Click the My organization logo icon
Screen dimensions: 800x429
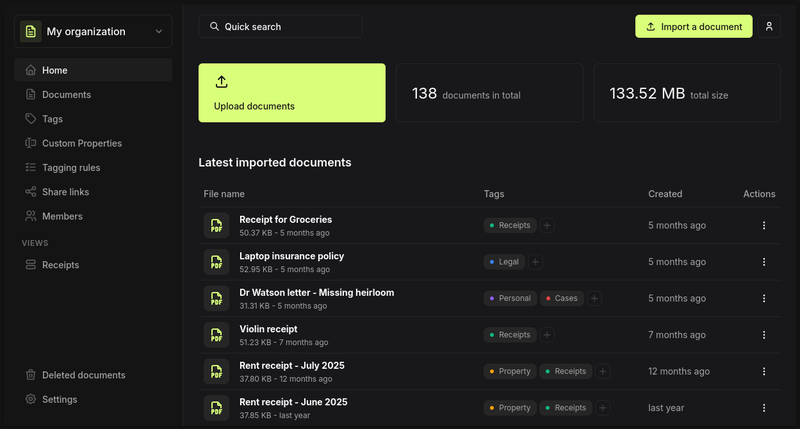tap(31, 32)
